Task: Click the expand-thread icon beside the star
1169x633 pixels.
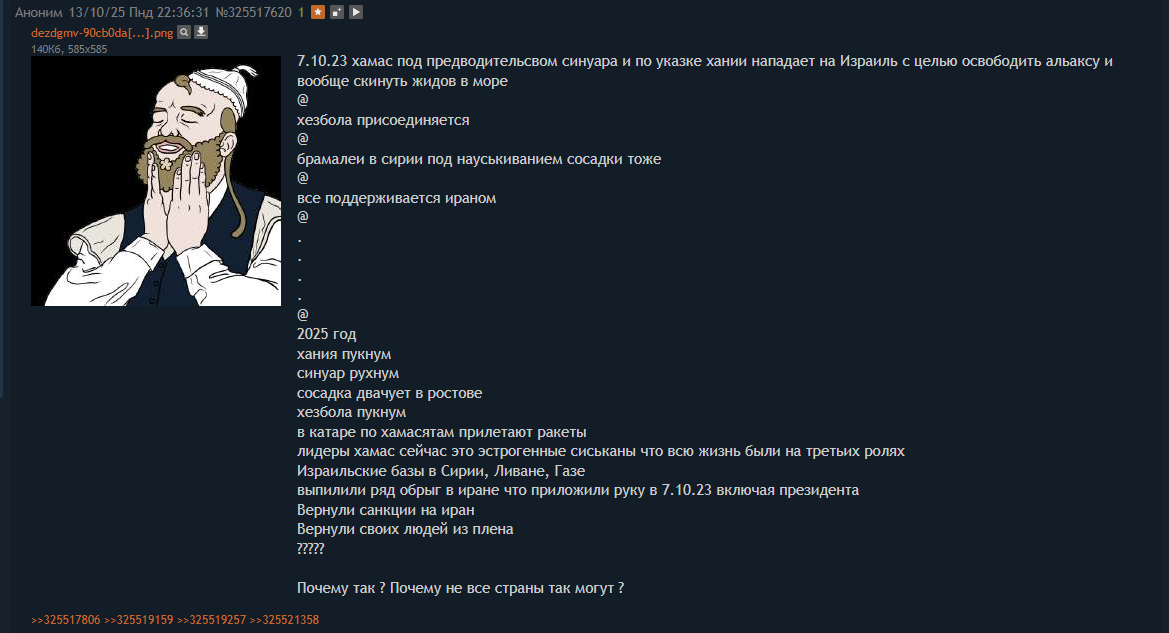Action: pyautogui.click(x=337, y=12)
